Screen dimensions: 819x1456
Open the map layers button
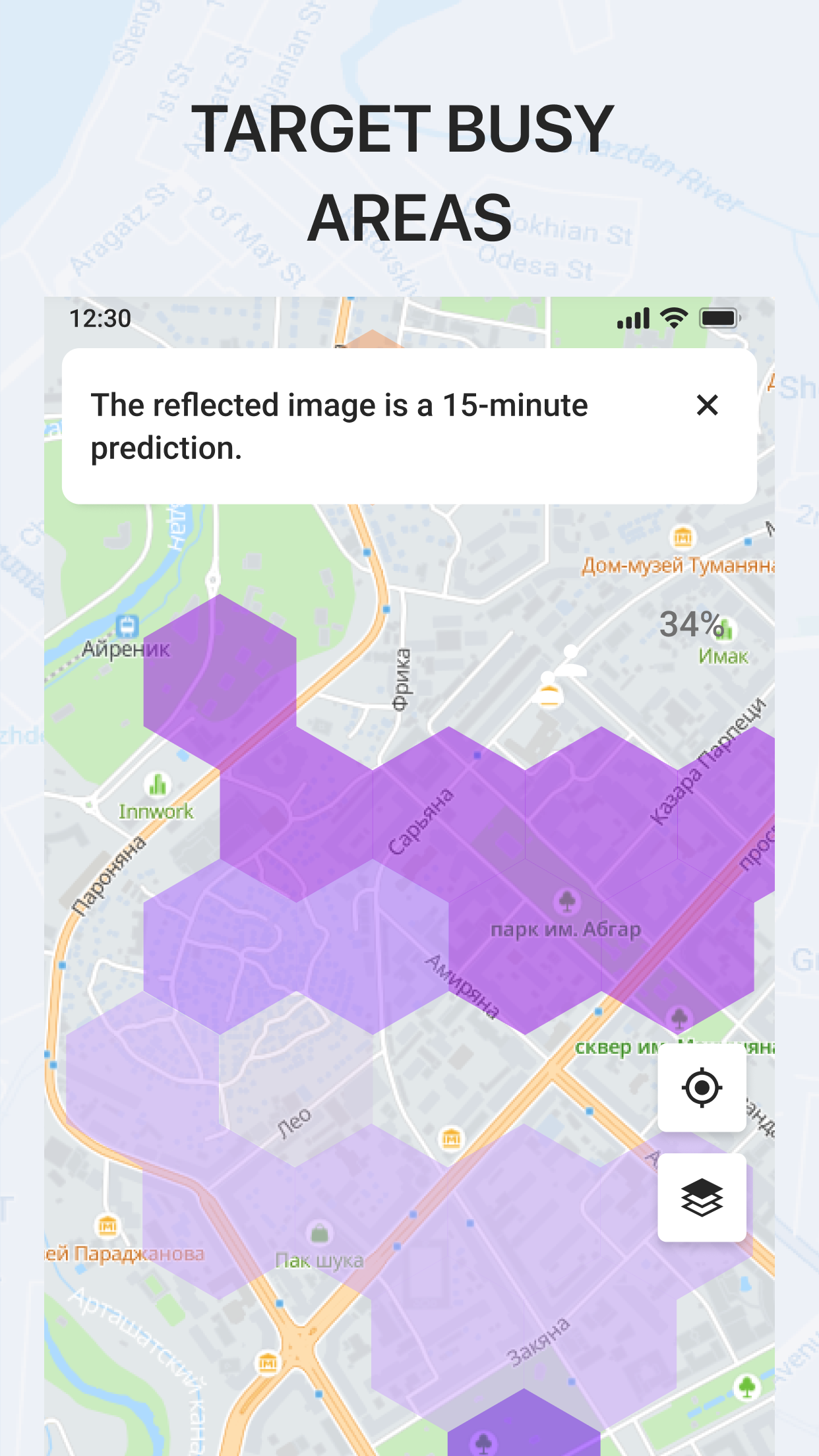702,1197
